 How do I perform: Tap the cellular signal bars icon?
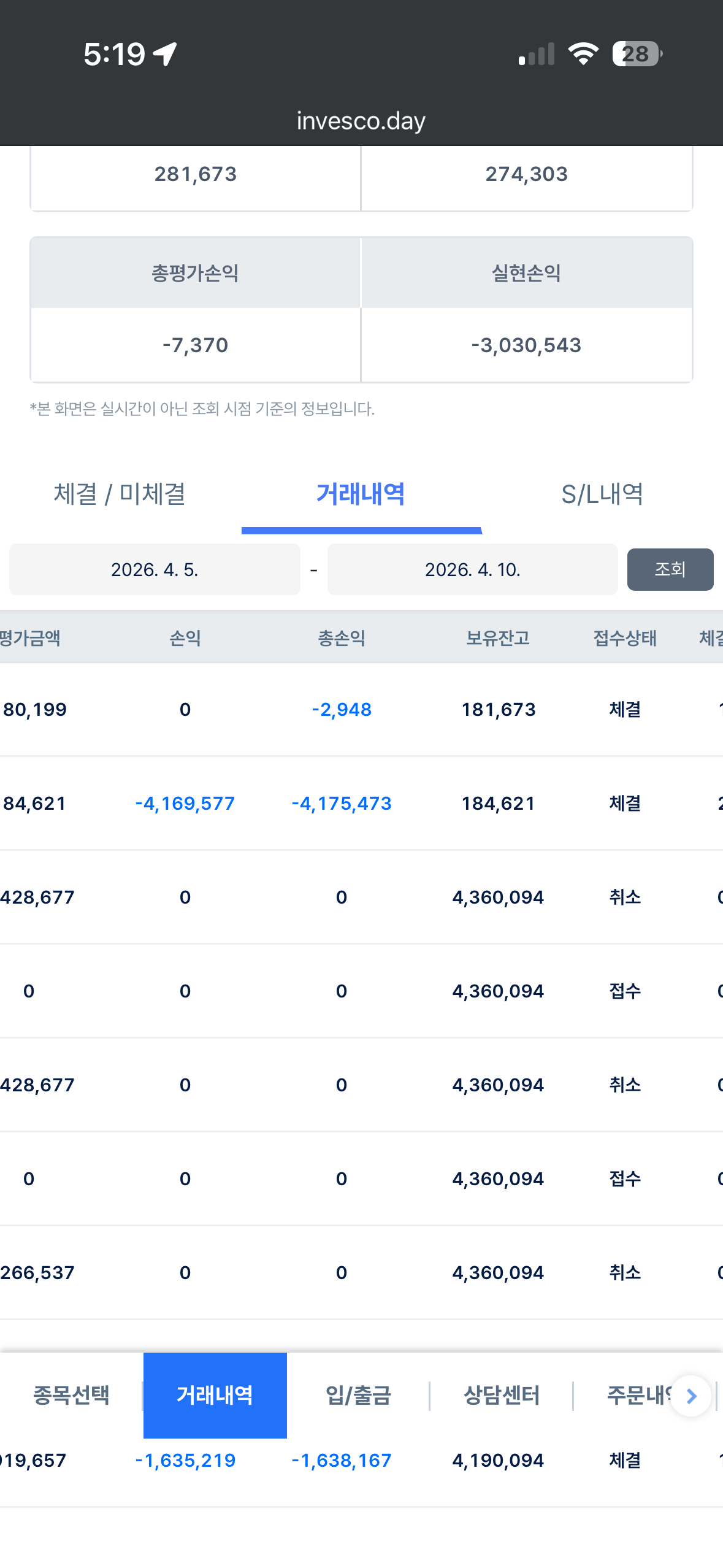[537, 54]
